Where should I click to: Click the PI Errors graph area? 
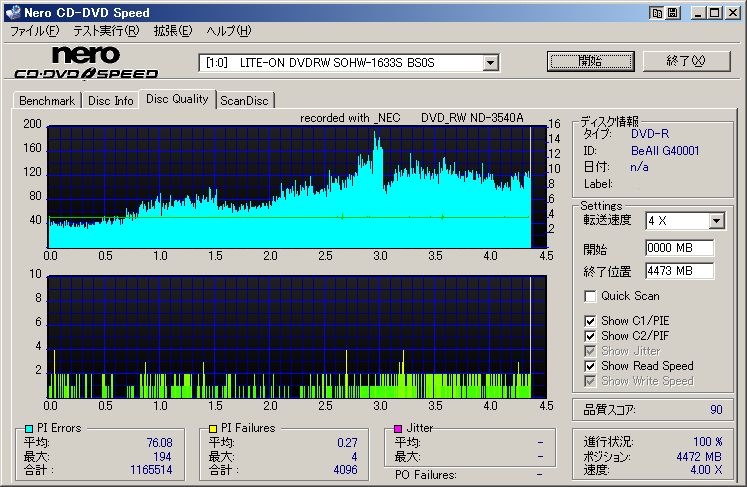pos(297,187)
